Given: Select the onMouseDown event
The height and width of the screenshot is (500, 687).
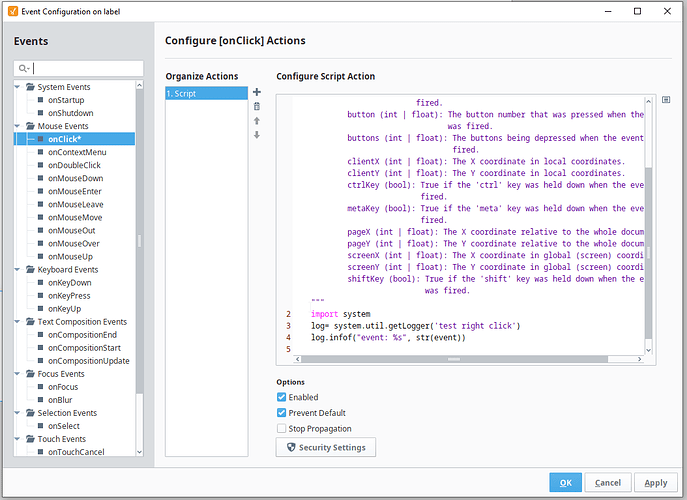Looking at the screenshot, I should [75, 178].
